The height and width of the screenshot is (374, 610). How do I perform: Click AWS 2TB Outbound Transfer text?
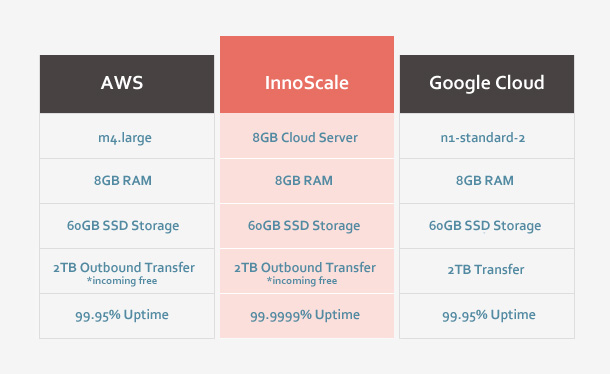coord(124,268)
